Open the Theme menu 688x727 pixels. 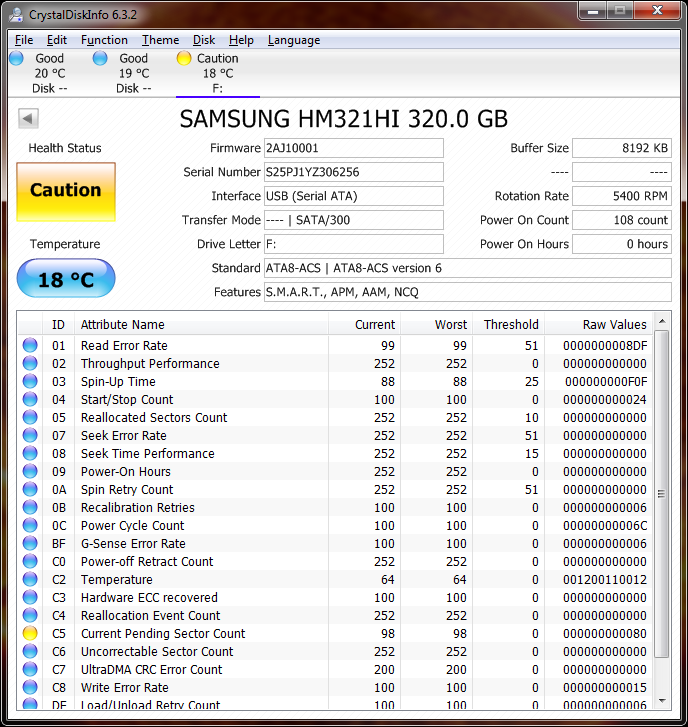(x=160, y=40)
